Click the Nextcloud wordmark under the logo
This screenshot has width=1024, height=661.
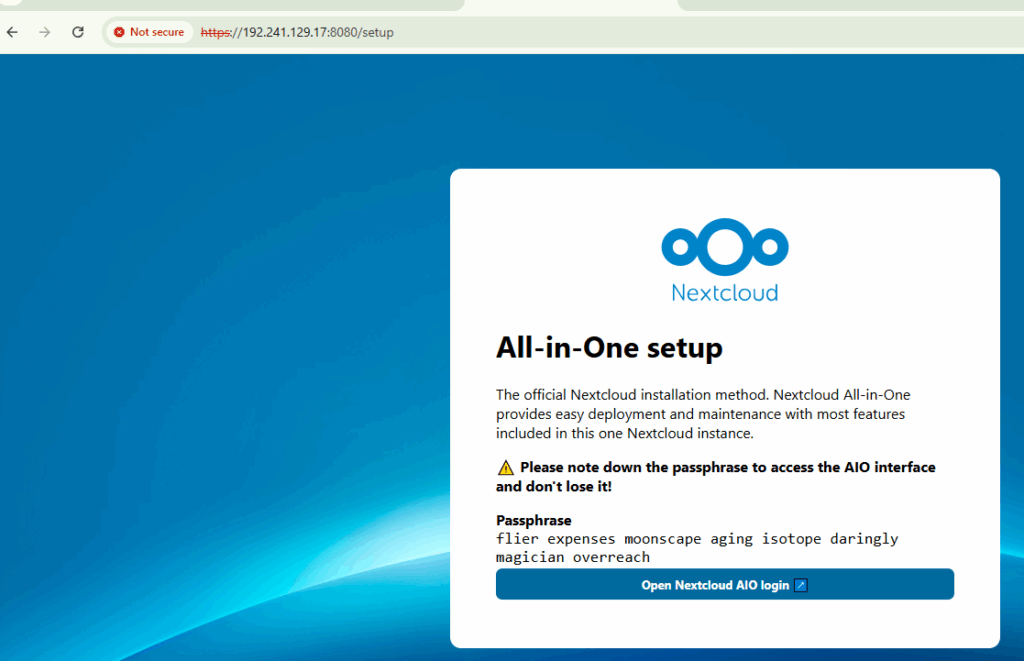click(724, 293)
